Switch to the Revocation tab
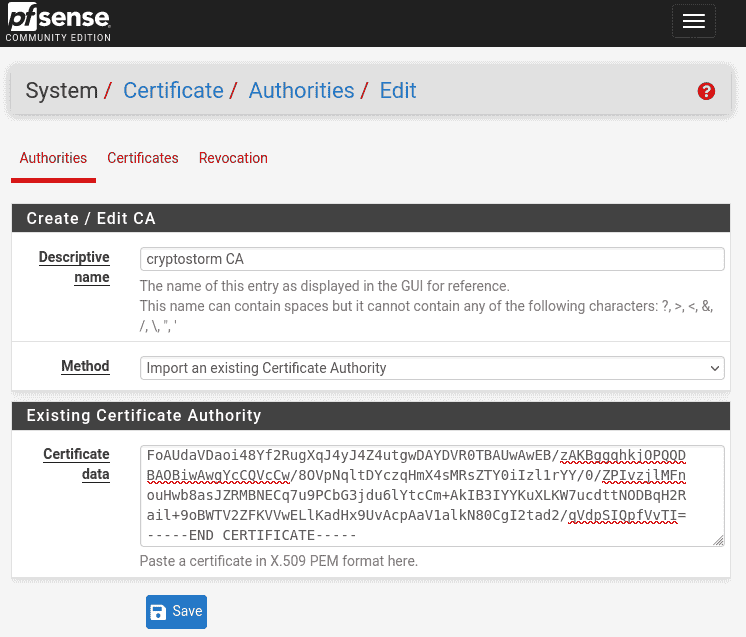 coord(233,158)
